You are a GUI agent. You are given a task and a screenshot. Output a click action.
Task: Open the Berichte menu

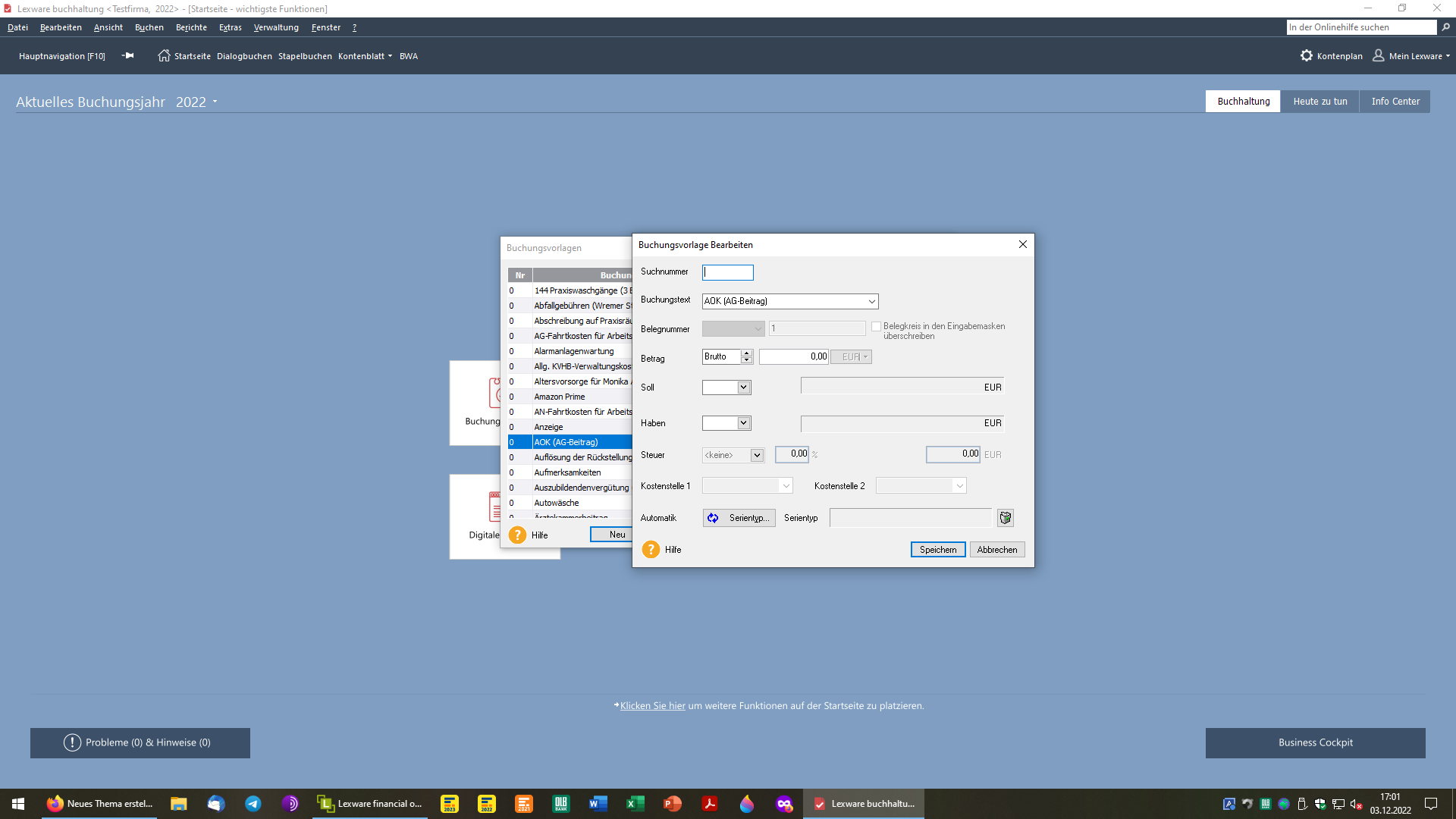[x=191, y=27]
